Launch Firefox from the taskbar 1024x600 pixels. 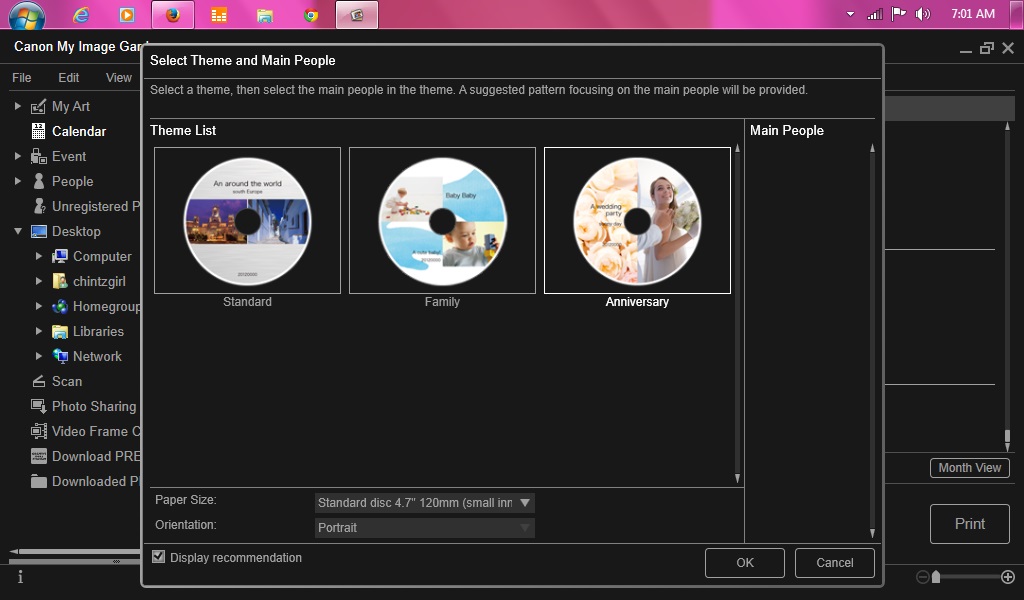[172, 15]
